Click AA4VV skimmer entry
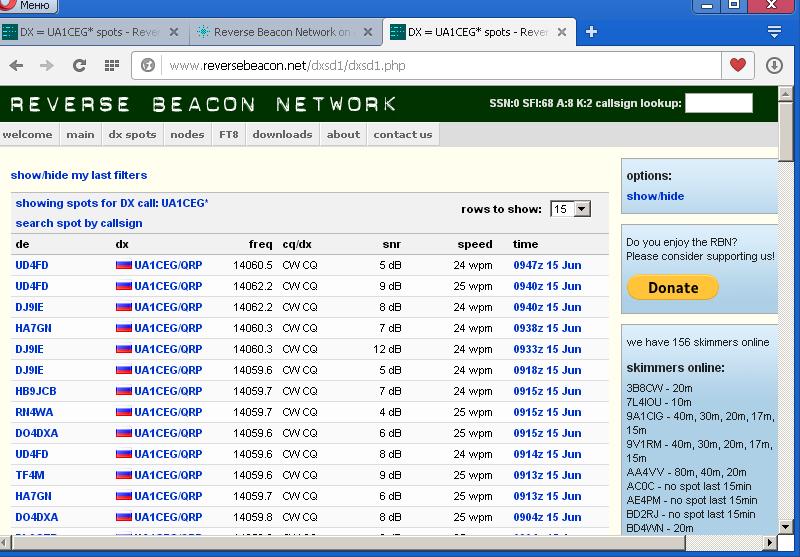Viewport: 800px width, 557px height. (x=686, y=472)
